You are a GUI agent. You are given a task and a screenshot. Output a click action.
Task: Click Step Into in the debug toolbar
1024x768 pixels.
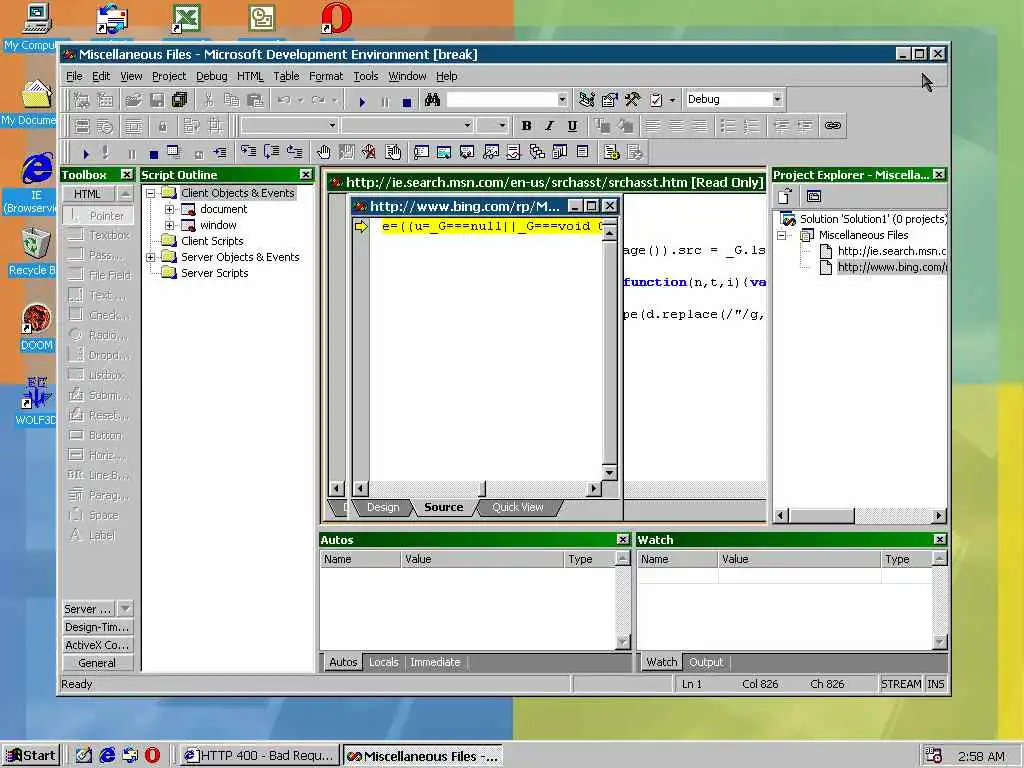248,152
